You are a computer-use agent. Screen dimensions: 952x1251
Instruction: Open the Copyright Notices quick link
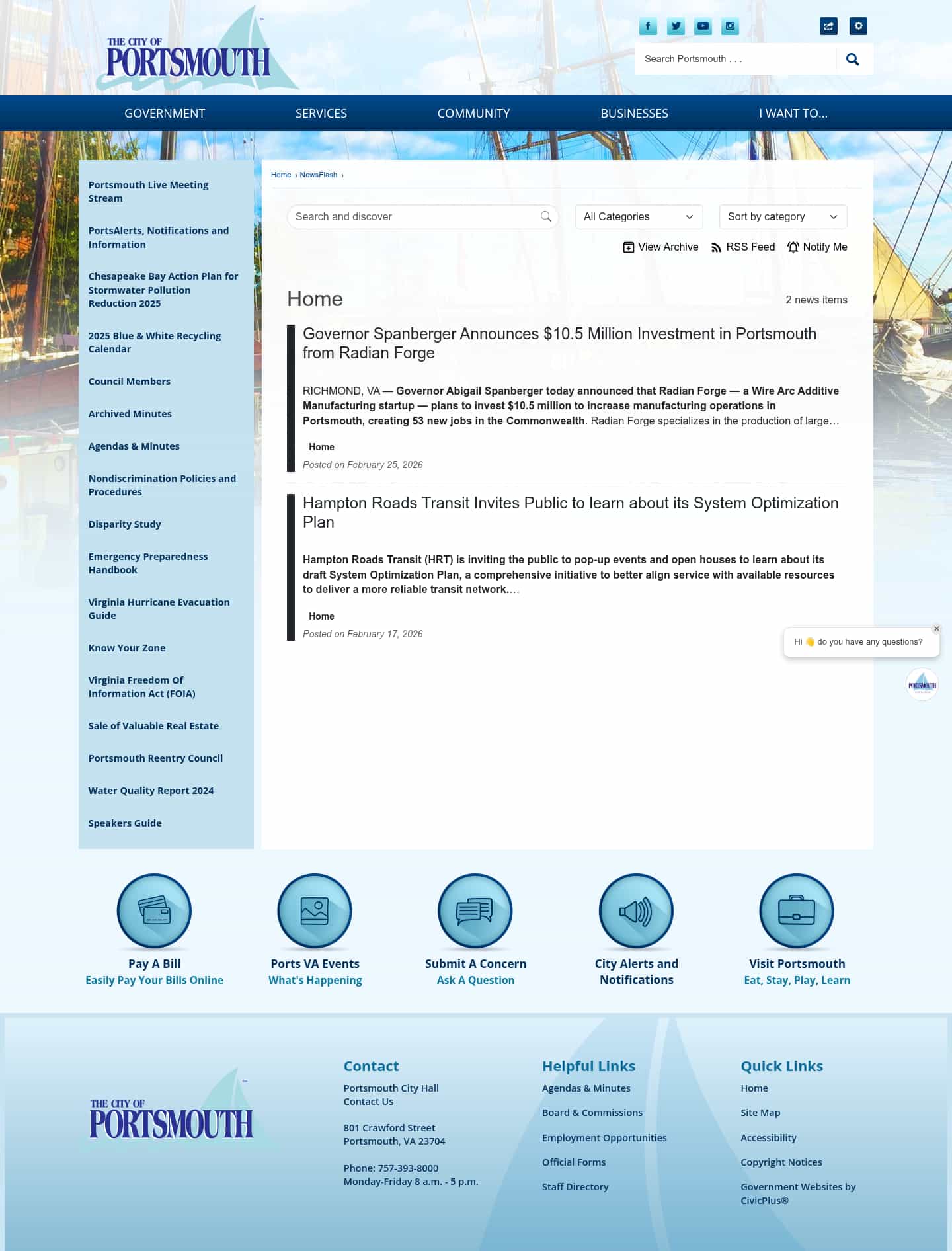(781, 1162)
